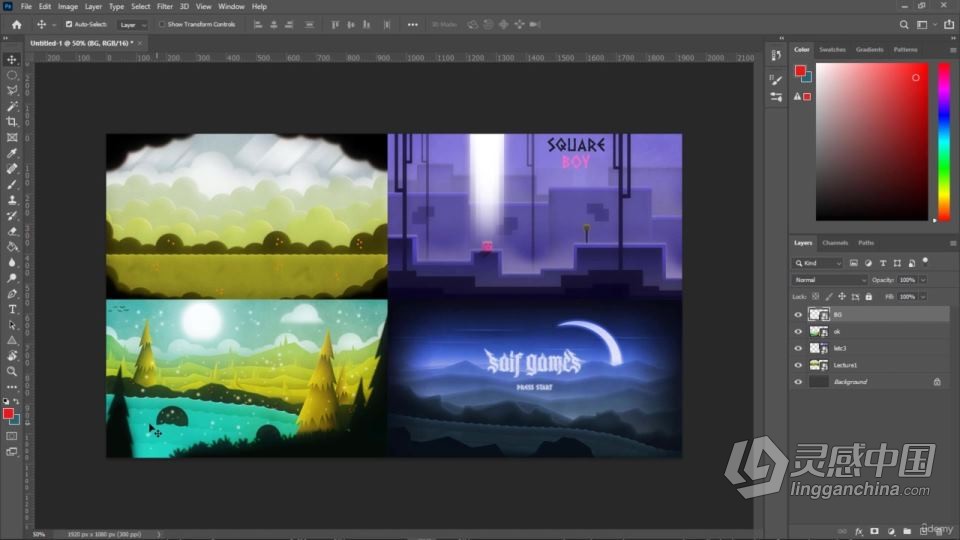960x540 pixels.
Task: Toggle lock all on layer
Action: 868,297
